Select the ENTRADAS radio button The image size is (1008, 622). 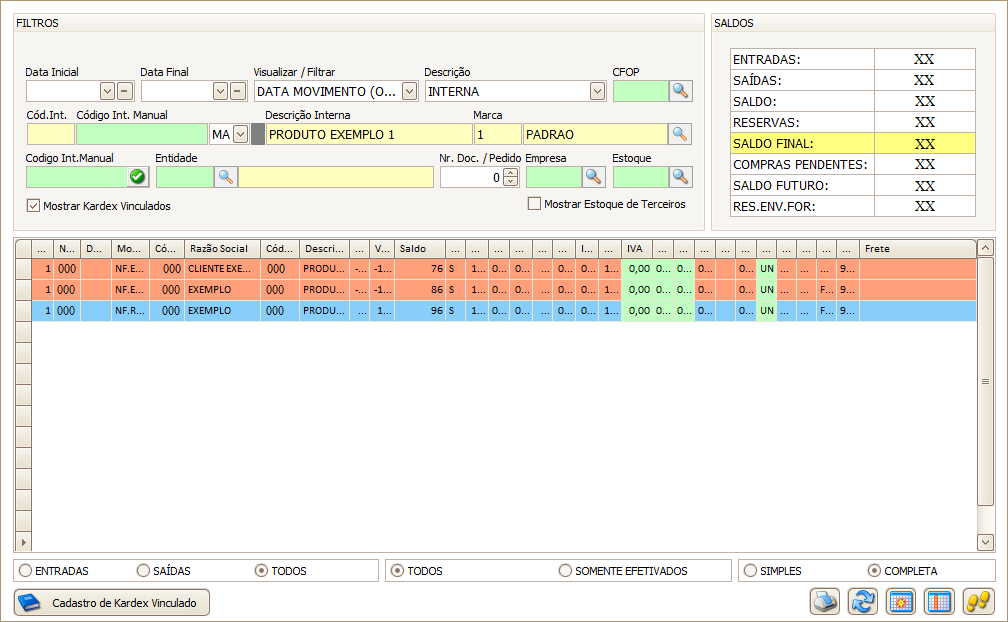click(25, 571)
